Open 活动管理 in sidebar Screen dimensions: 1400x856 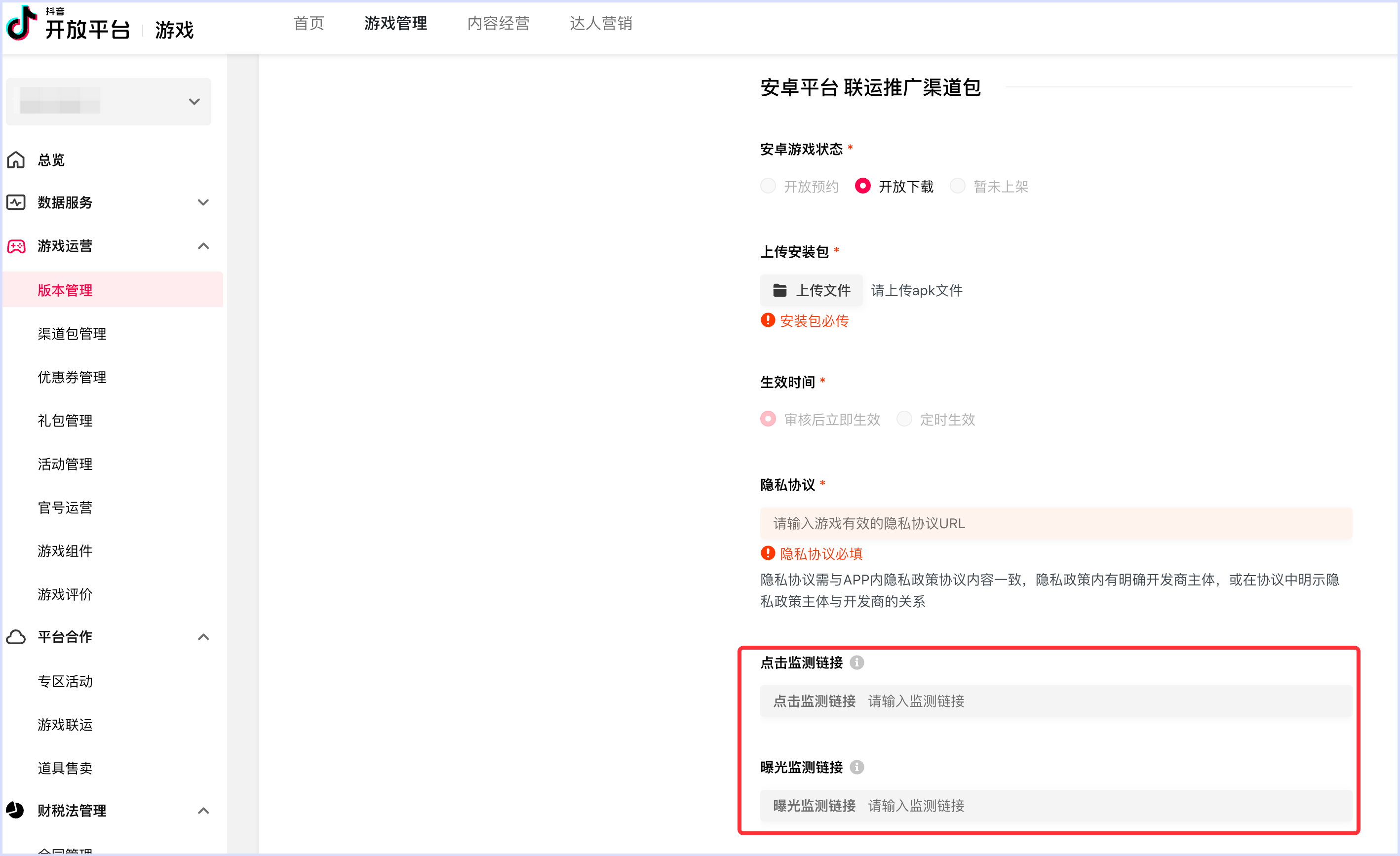[65, 464]
